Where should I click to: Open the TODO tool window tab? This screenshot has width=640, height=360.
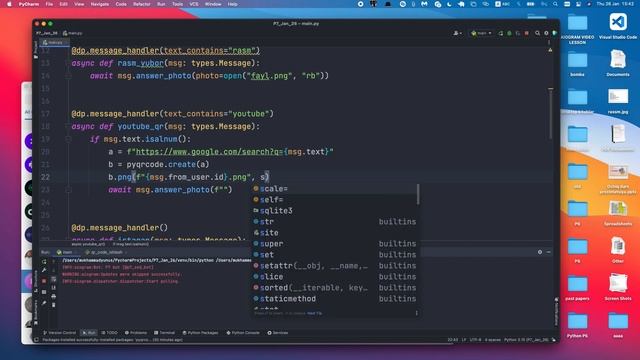(109, 333)
